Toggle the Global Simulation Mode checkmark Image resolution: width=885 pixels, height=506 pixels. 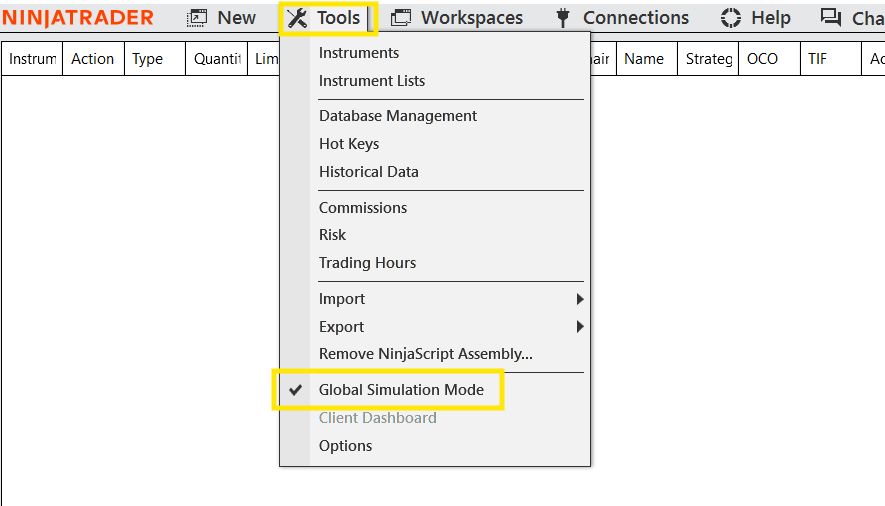[295, 390]
